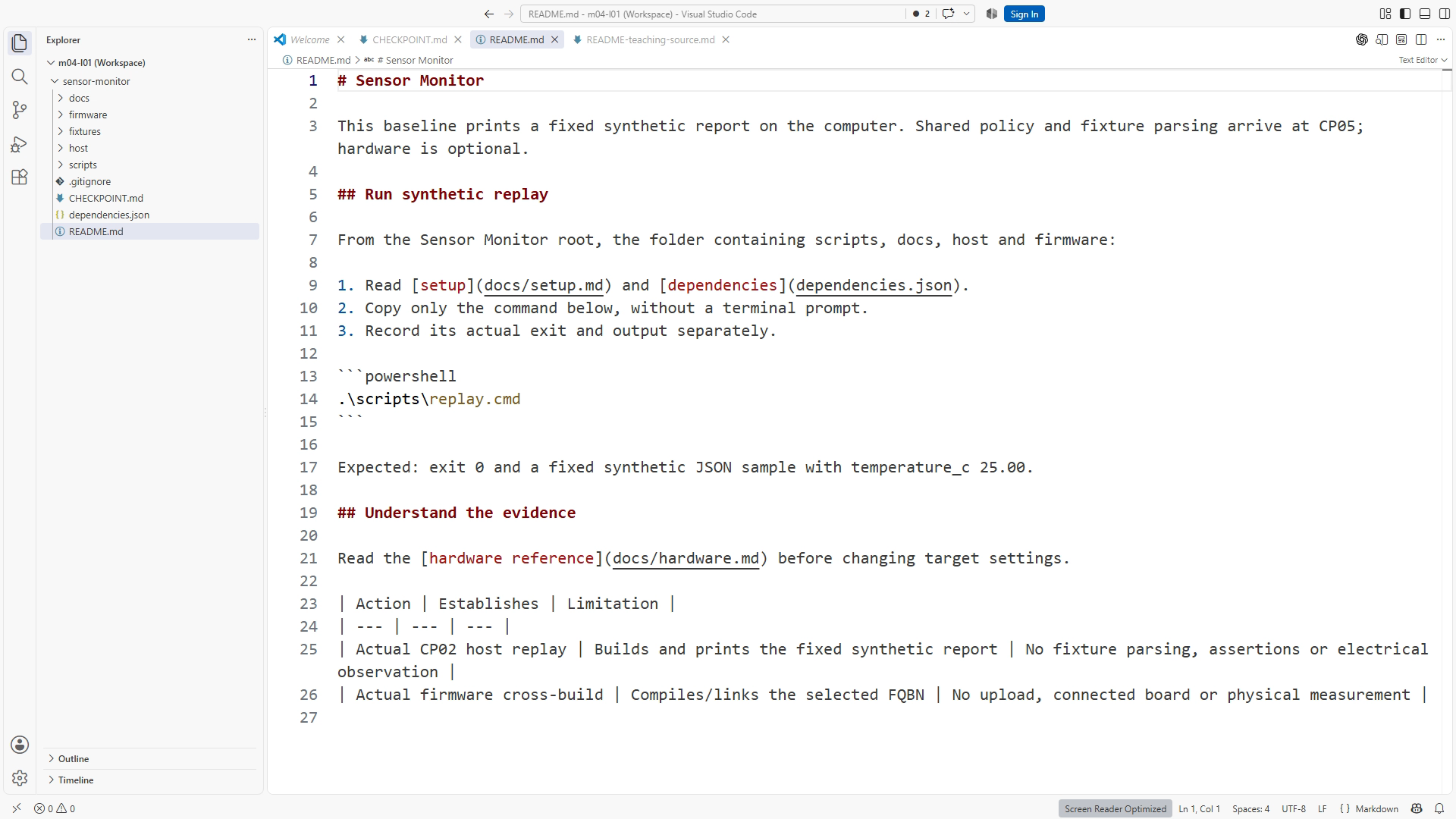Toggle the primary side bar visibility
This screenshot has height=819, width=1456.
[1405, 14]
